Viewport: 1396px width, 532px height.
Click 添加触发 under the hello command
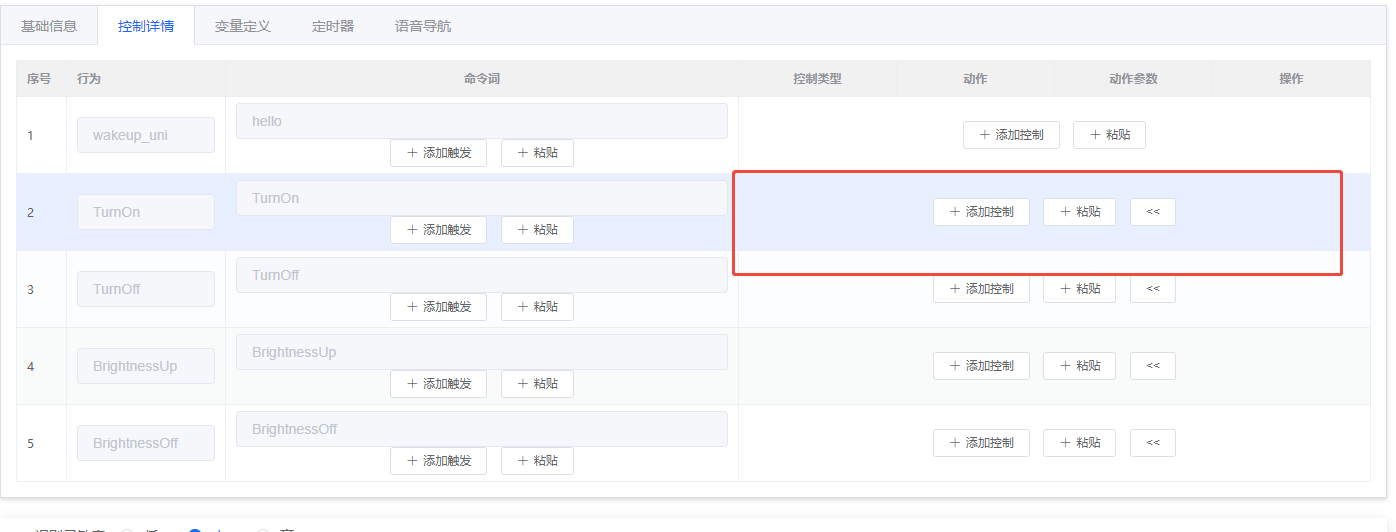click(x=438, y=153)
